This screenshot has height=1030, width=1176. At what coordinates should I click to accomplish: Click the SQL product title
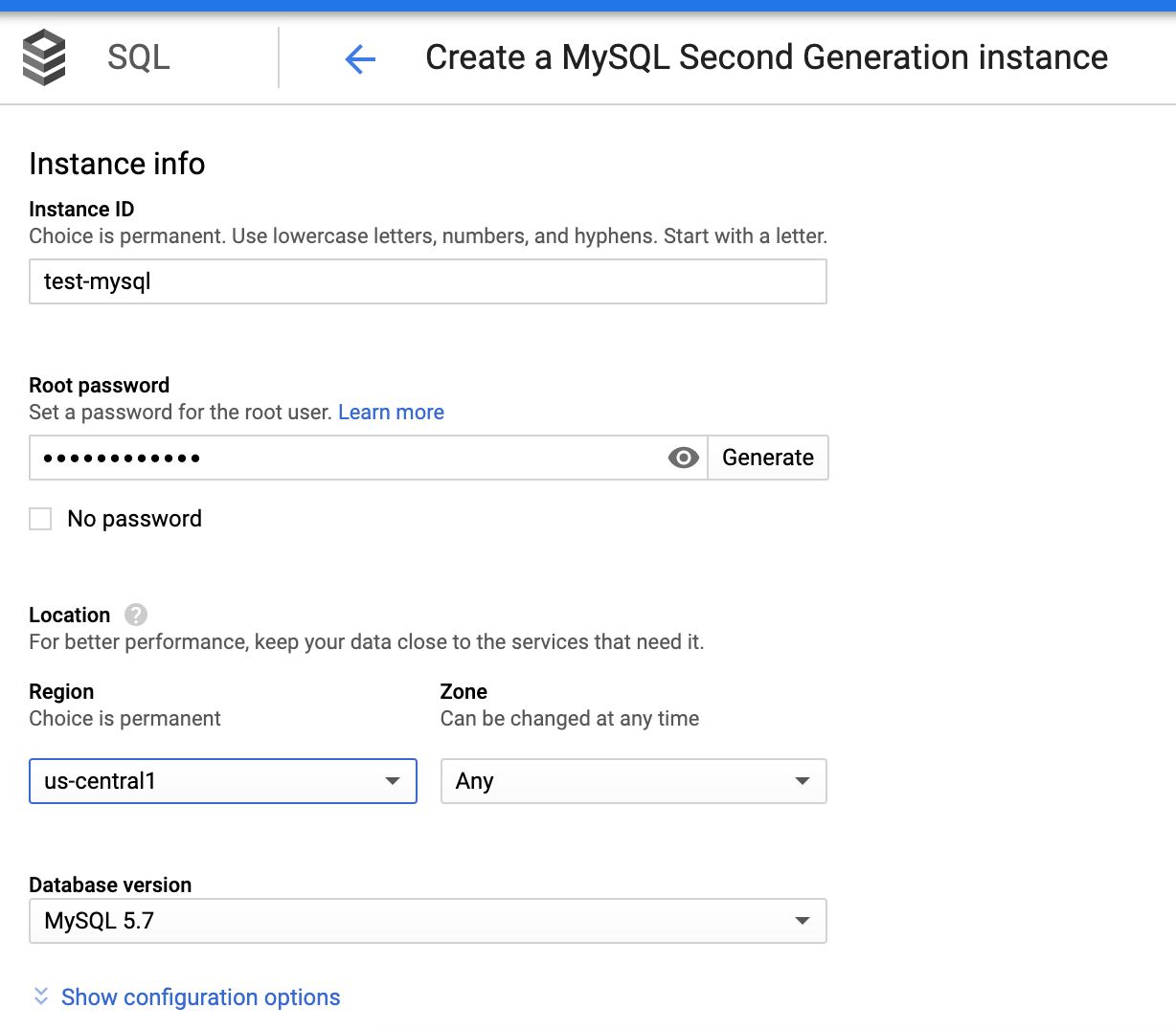click(x=139, y=57)
